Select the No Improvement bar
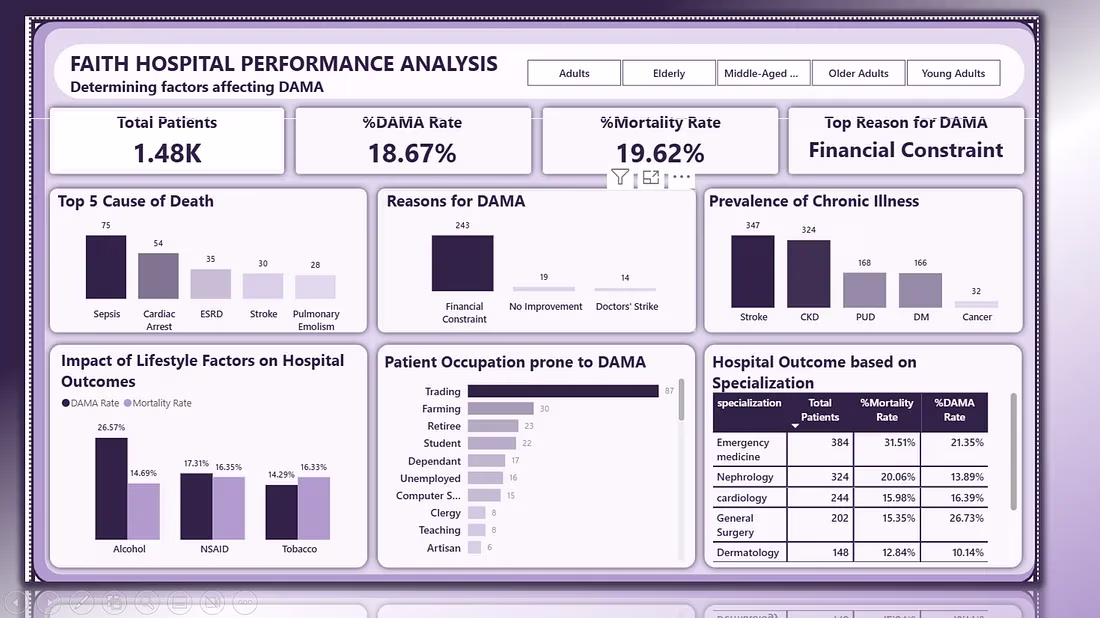Viewport: 1100px width, 618px height. tap(544, 288)
